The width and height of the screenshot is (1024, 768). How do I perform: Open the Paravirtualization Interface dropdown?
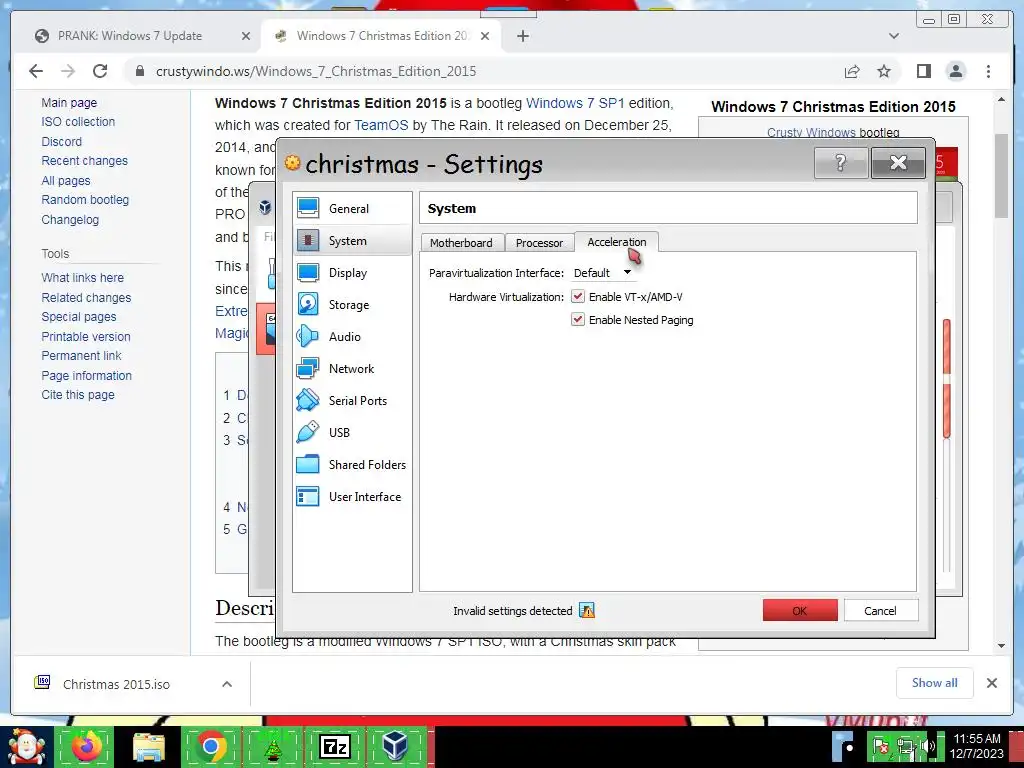(x=602, y=272)
